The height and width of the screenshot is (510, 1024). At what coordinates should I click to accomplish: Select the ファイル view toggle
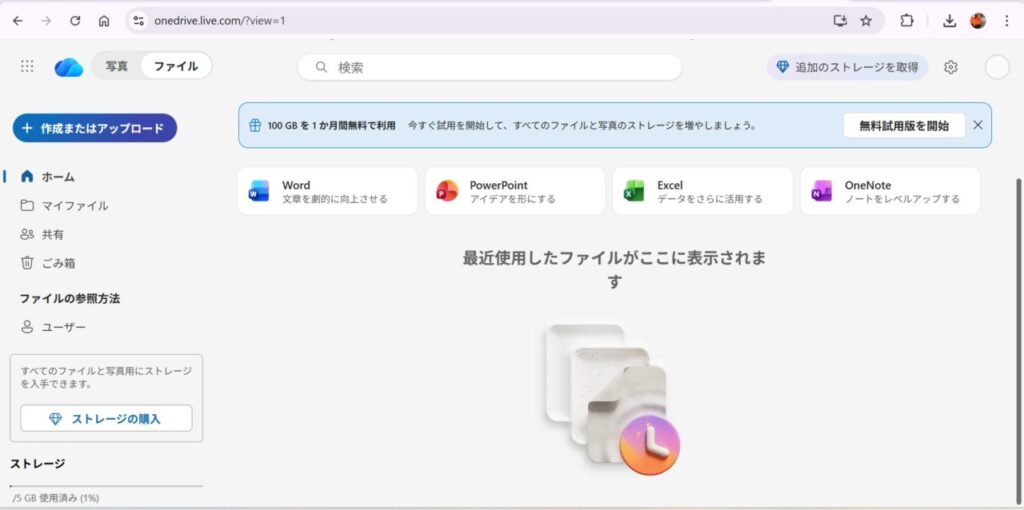tap(175, 67)
